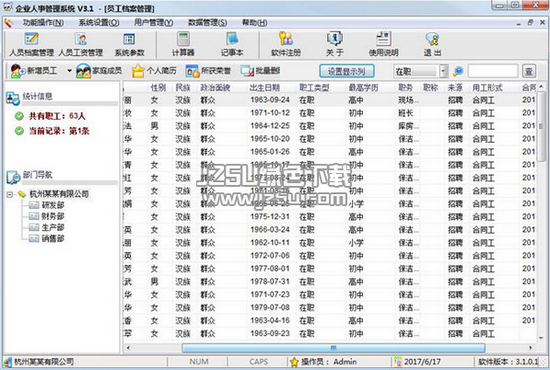
Task: Open dropdown arrow next to 新增员工
Action: pyautogui.click(x=69, y=71)
